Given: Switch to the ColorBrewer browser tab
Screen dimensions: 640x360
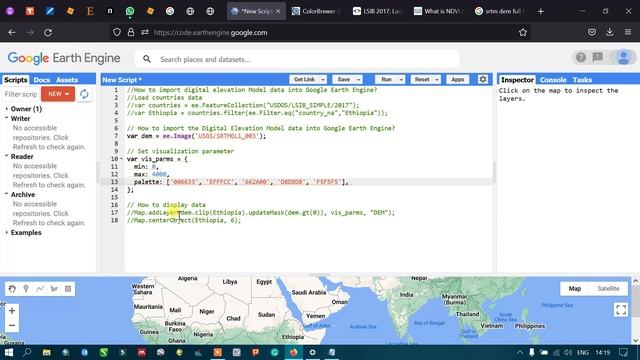Looking at the screenshot, I should [x=316, y=11].
